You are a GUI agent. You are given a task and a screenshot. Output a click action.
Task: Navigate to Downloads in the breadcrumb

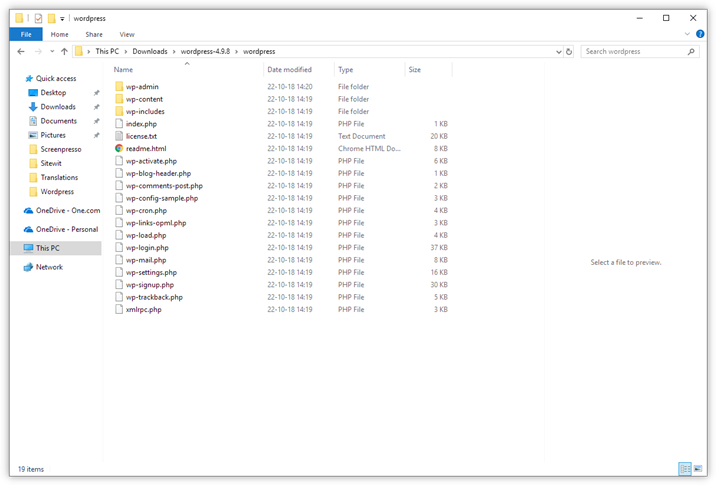coord(150,52)
